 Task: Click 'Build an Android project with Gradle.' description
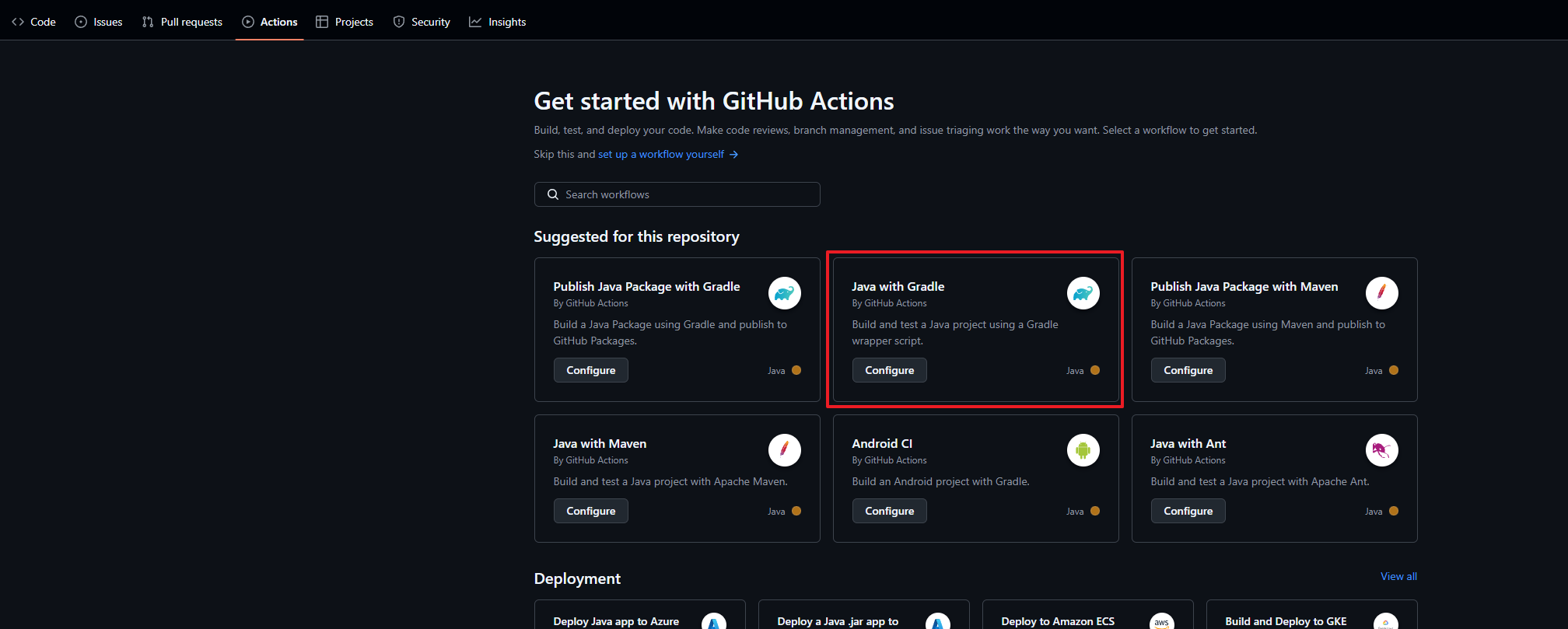click(x=940, y=482)
